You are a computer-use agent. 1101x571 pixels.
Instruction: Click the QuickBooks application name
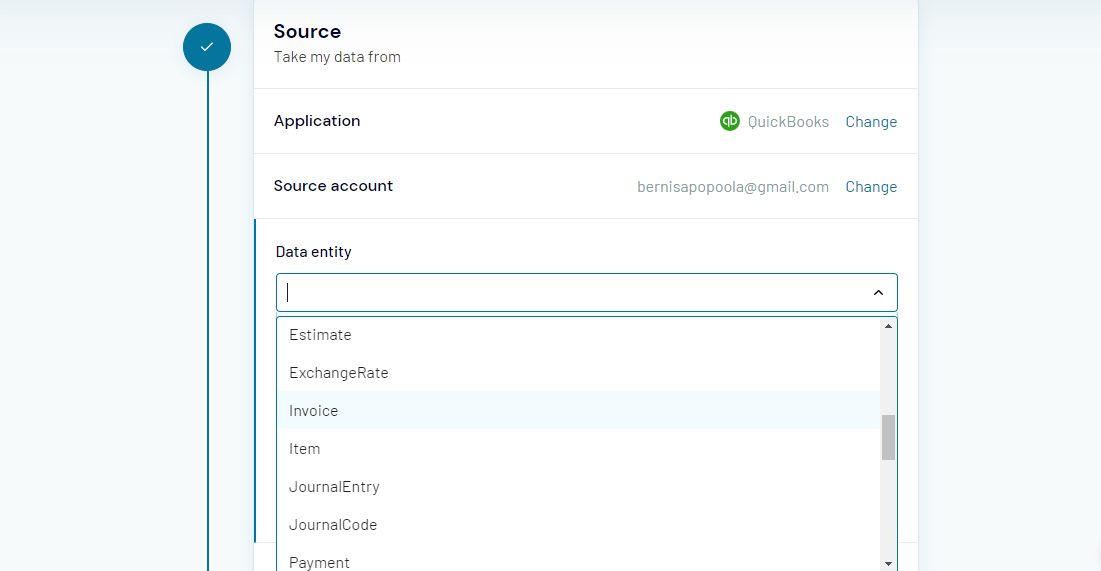(x=788, y=122)
